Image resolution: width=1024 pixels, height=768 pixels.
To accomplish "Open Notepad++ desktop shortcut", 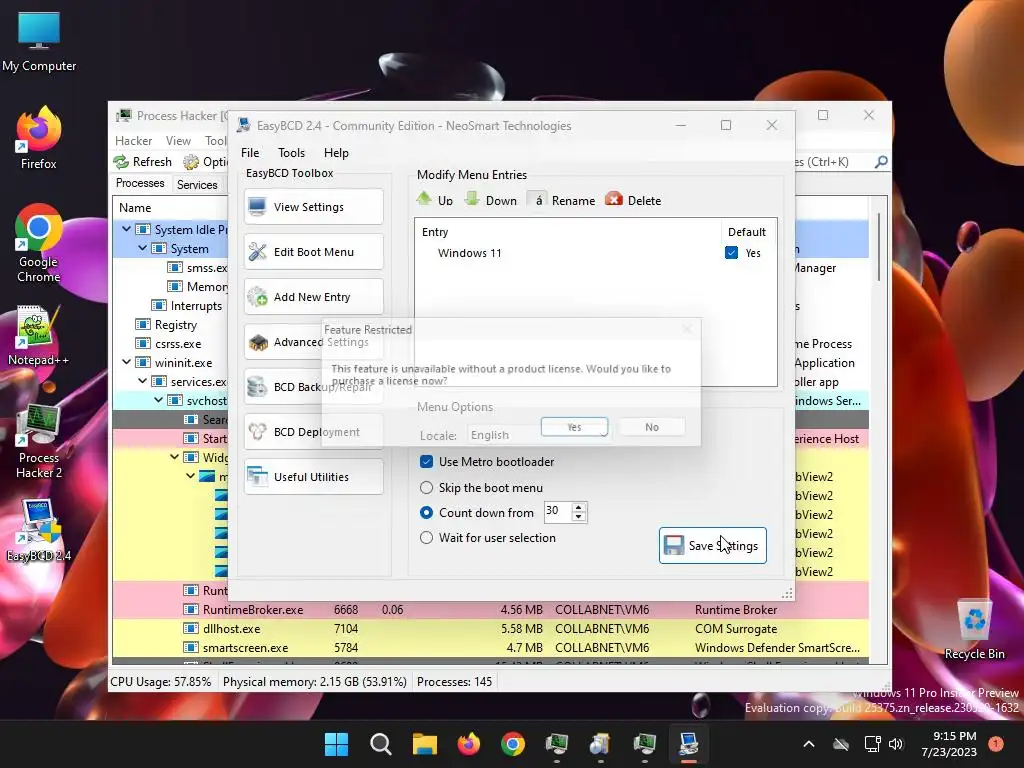I will coord(39,336).
